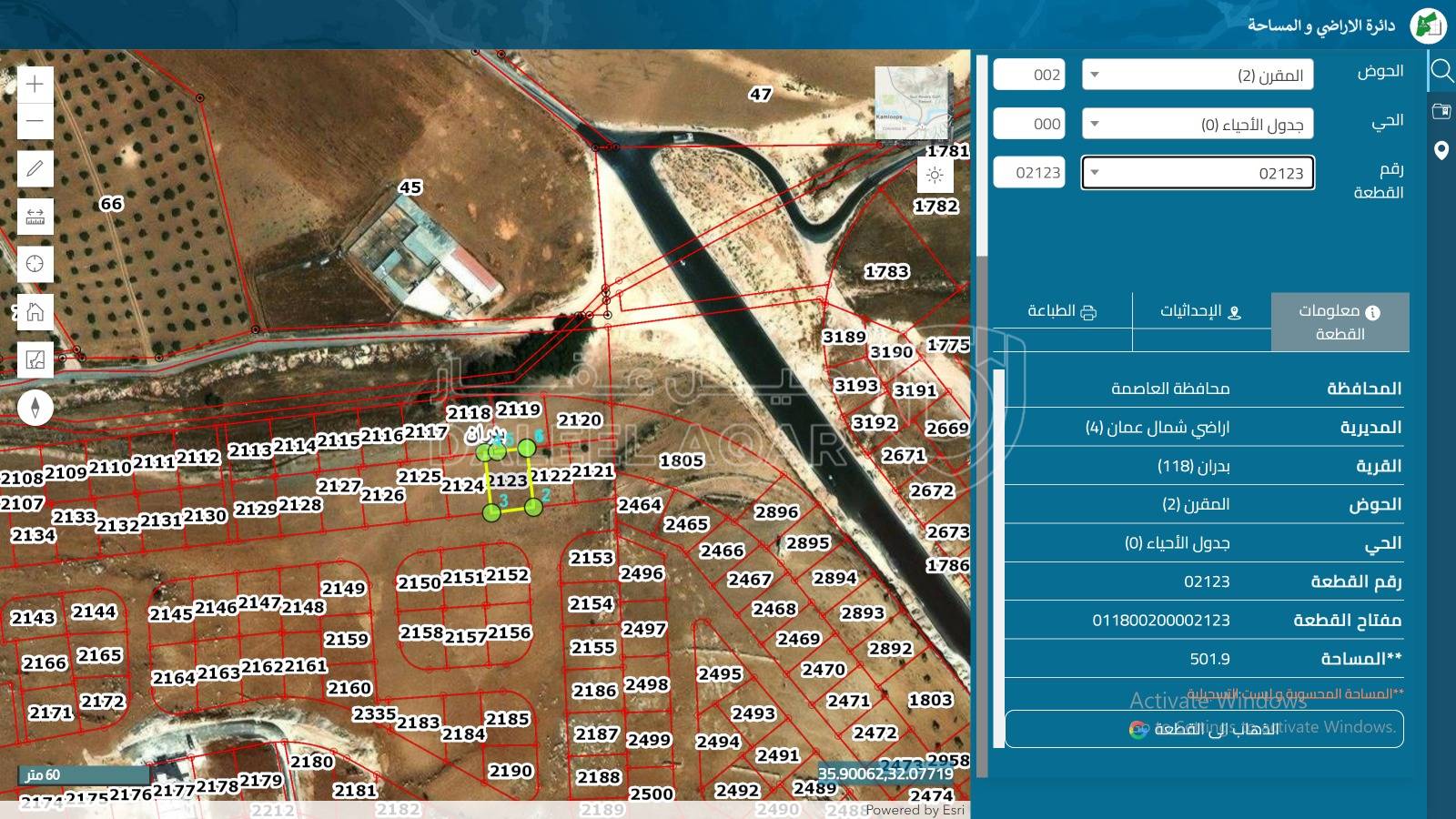Zoom in on the map
The height and width of the screenshot is (819, 1456).
[35, 85]
